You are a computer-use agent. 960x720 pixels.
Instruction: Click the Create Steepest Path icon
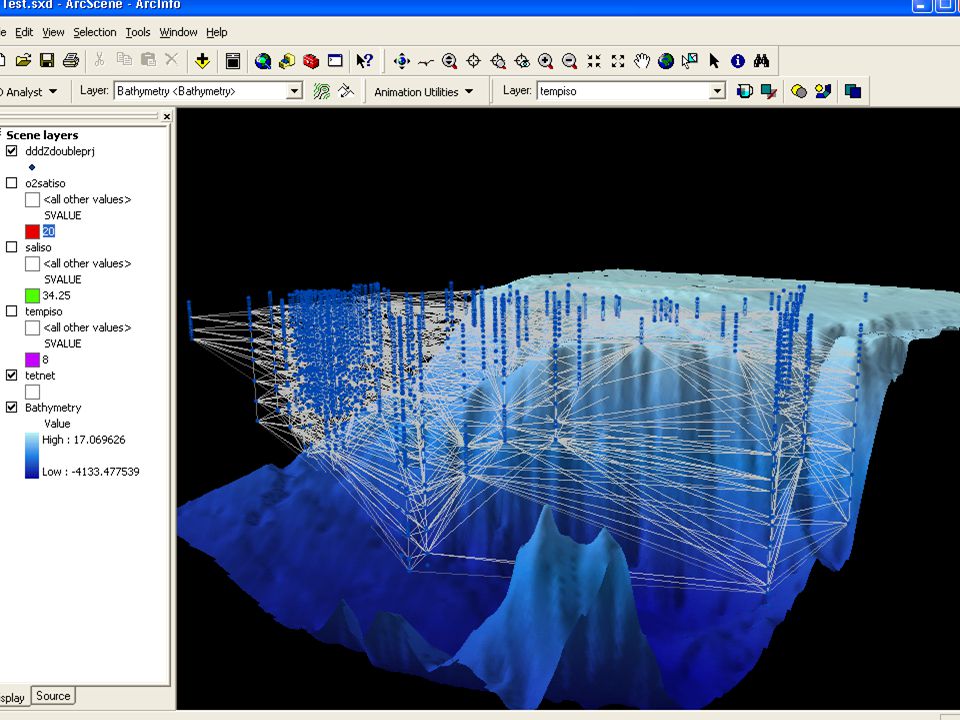[347, 91]
